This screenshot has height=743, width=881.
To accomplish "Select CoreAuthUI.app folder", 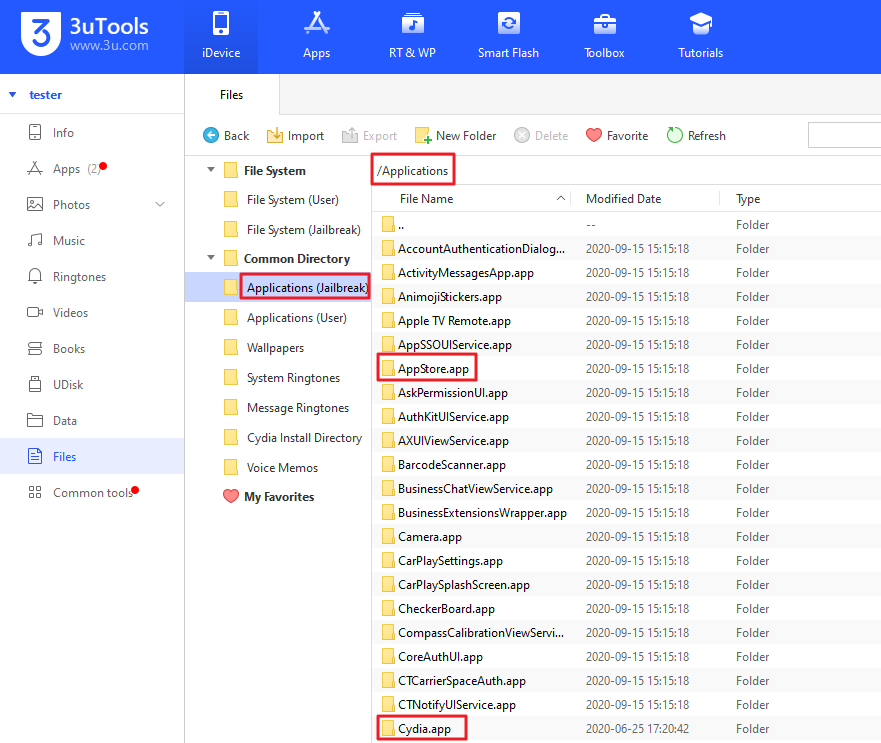I will coord(626,656).
